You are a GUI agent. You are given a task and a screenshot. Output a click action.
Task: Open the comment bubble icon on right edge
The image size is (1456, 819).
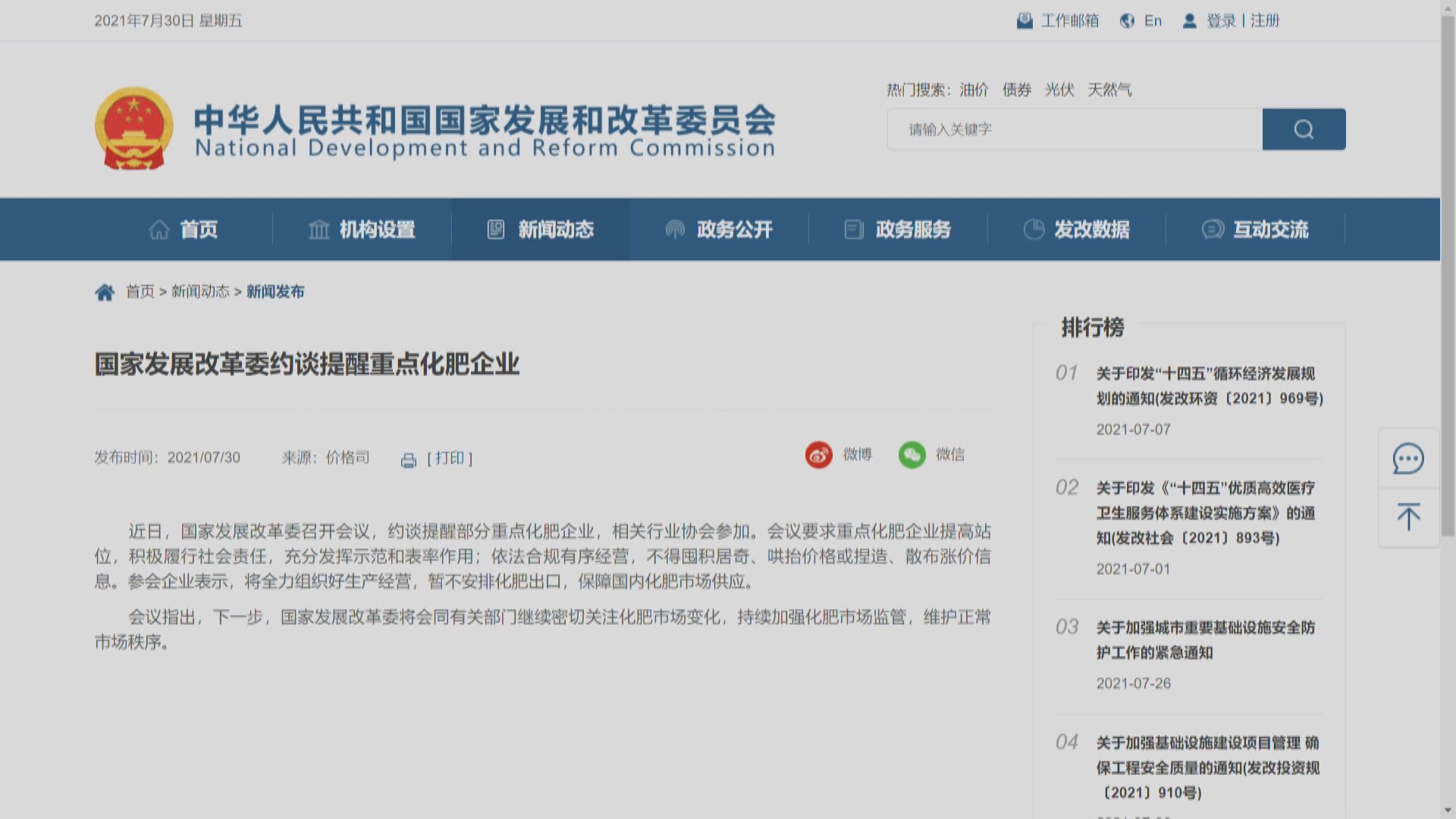tap(1408, 458)
